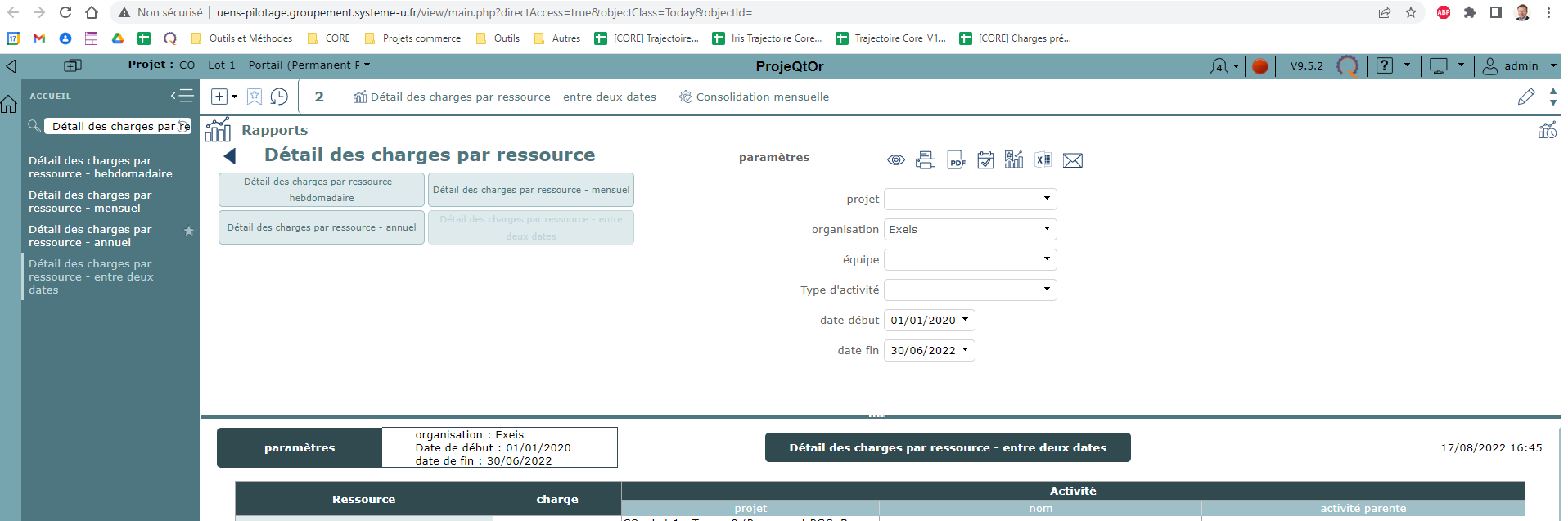Expand the admin user menu arrow
The width and height of the screenshot is (1568, 521).
tap(1553, 65)
